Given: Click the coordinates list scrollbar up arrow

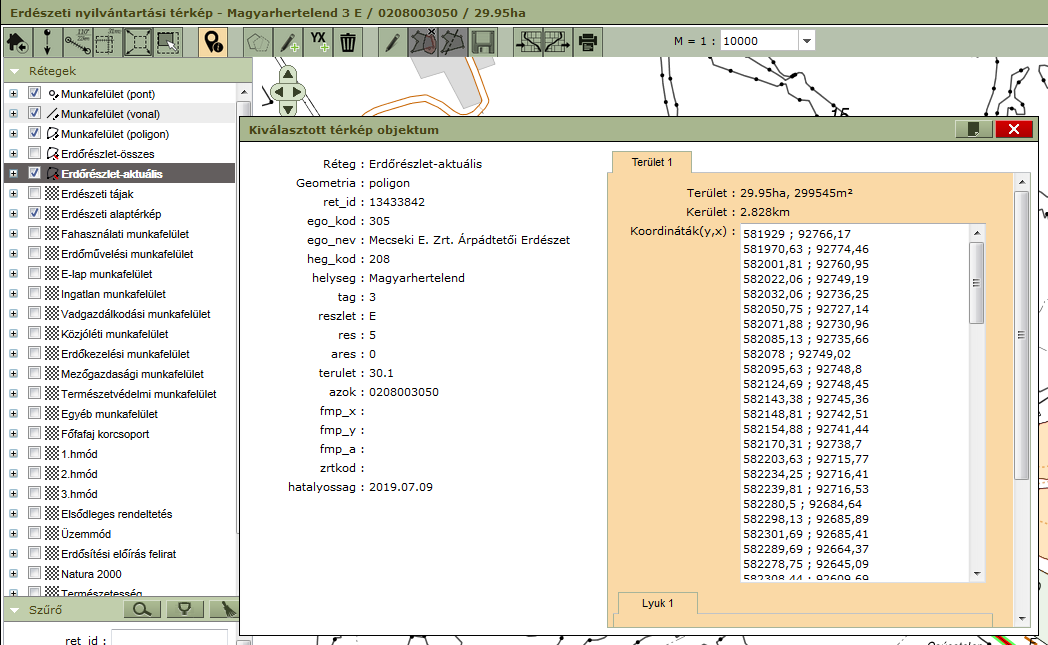Looking at the screenshot, I should pyautogui.click(x=977, y=232).
